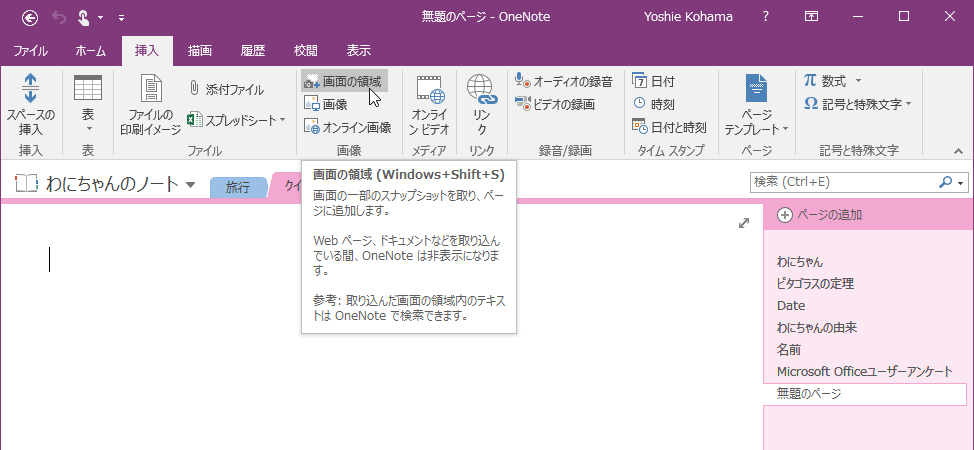The image size is (974, 450).
Task: Insert 日付 stamp
Action: 653,81
